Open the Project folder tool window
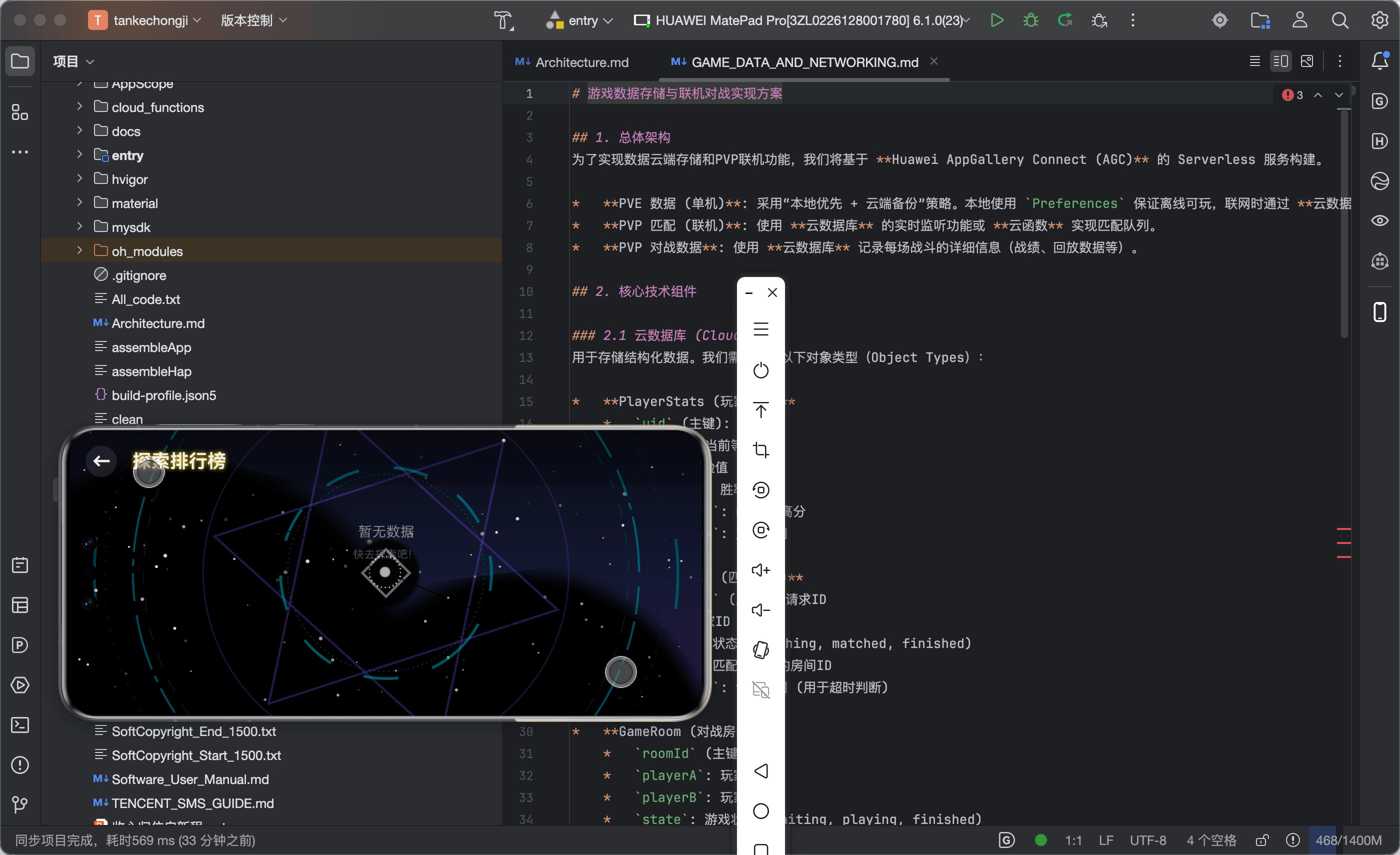1400x855 pixels. point(20,61)
